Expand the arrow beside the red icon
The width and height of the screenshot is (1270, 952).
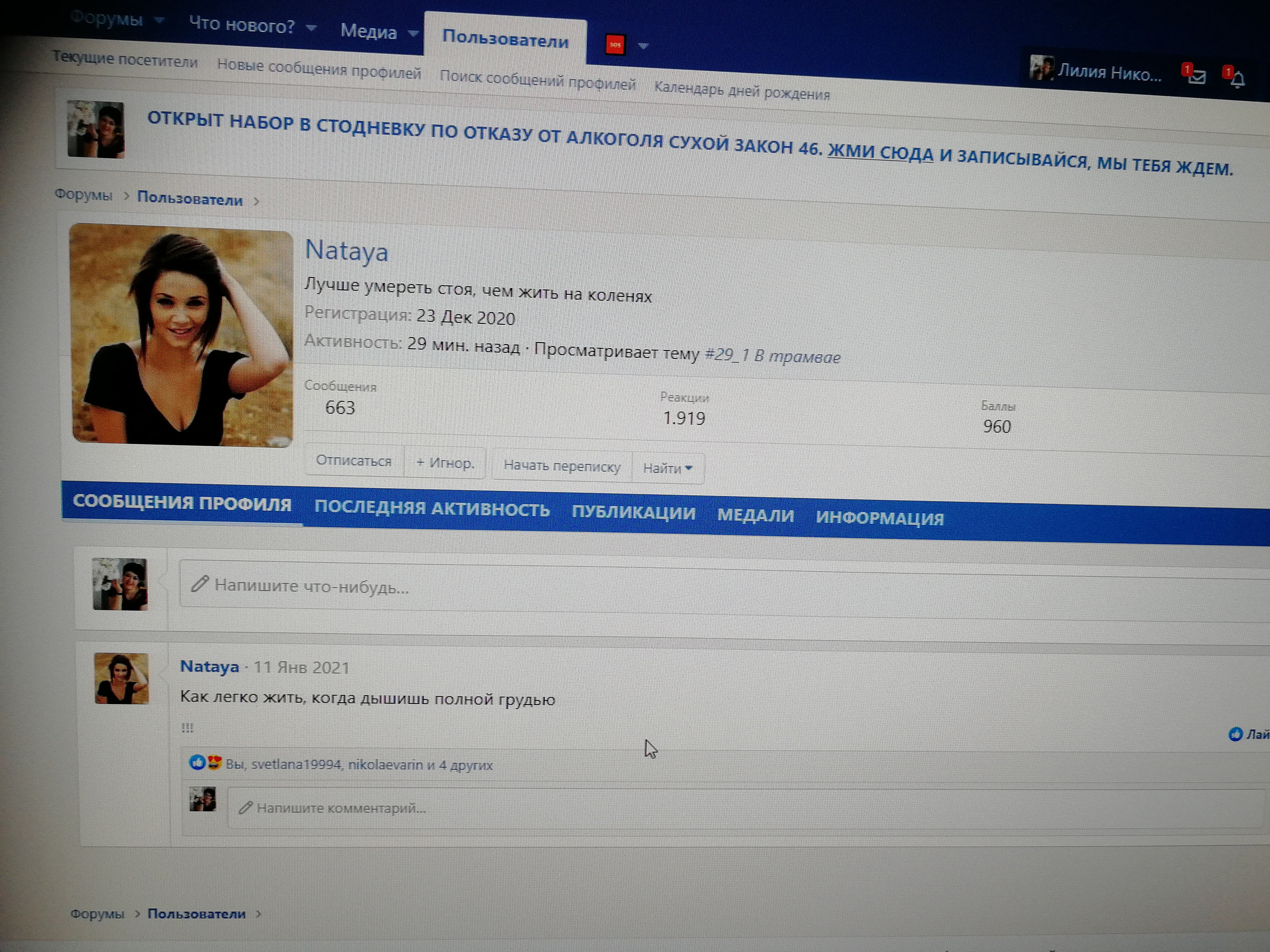643,46
